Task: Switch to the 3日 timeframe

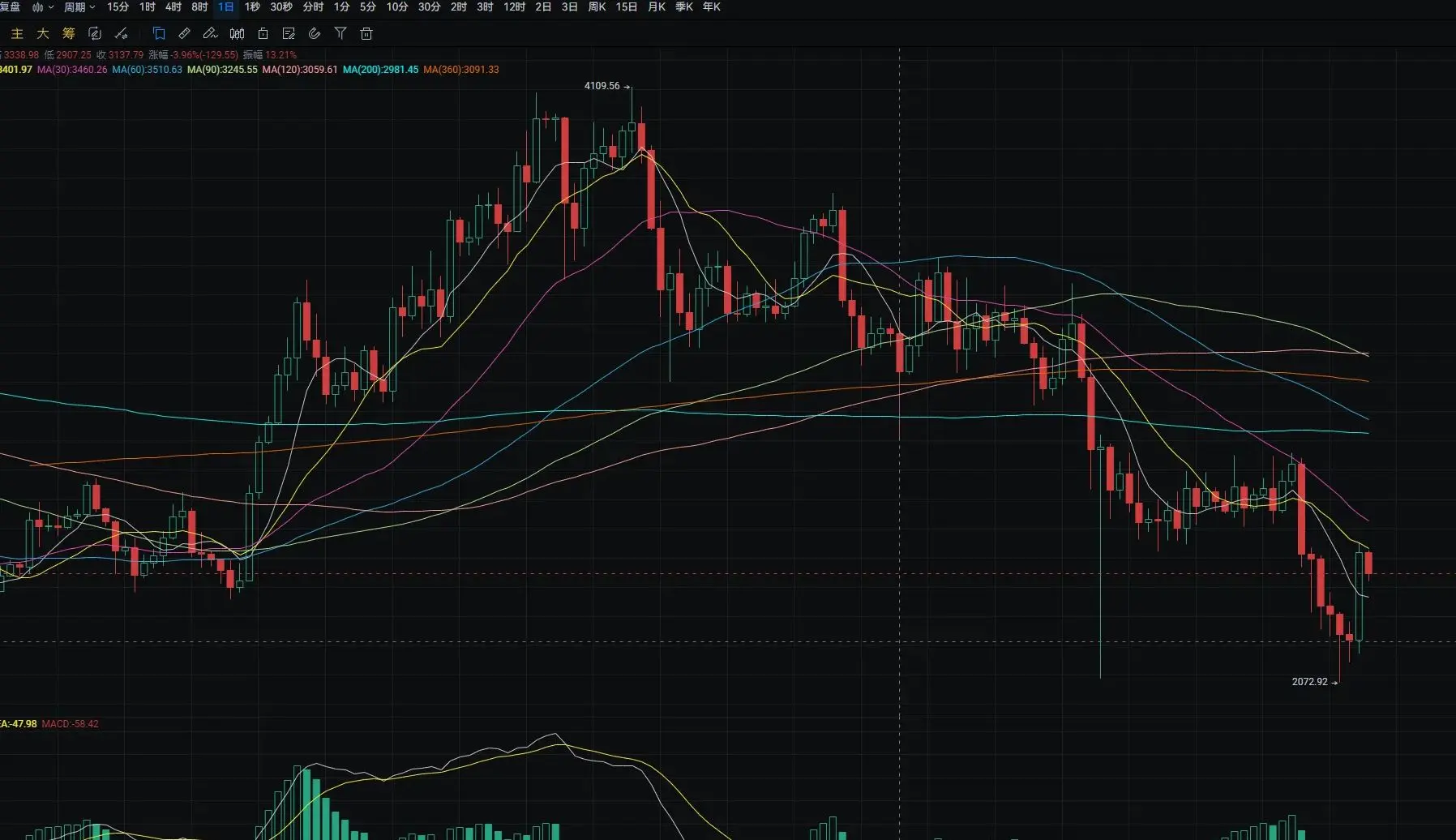Action: coord(570,7)
